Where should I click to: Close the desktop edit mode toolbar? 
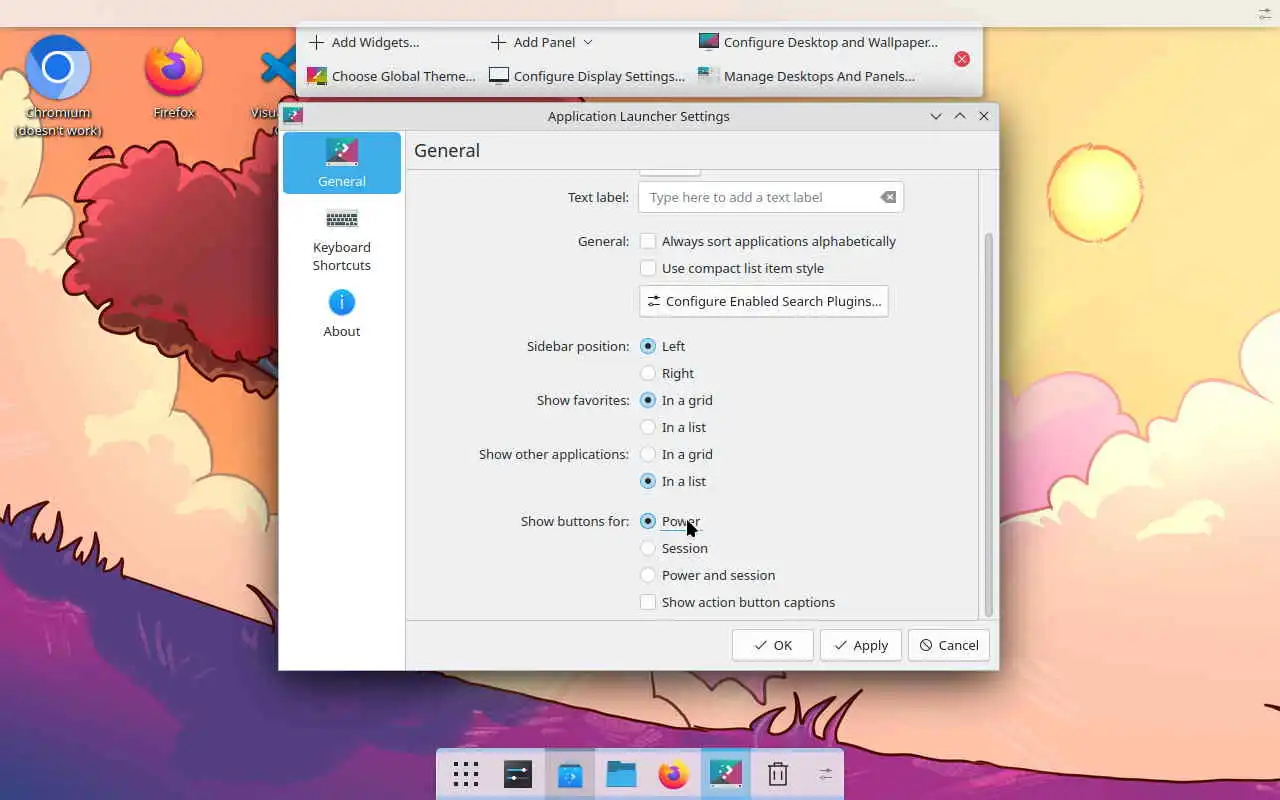click(x=962, y=59)
